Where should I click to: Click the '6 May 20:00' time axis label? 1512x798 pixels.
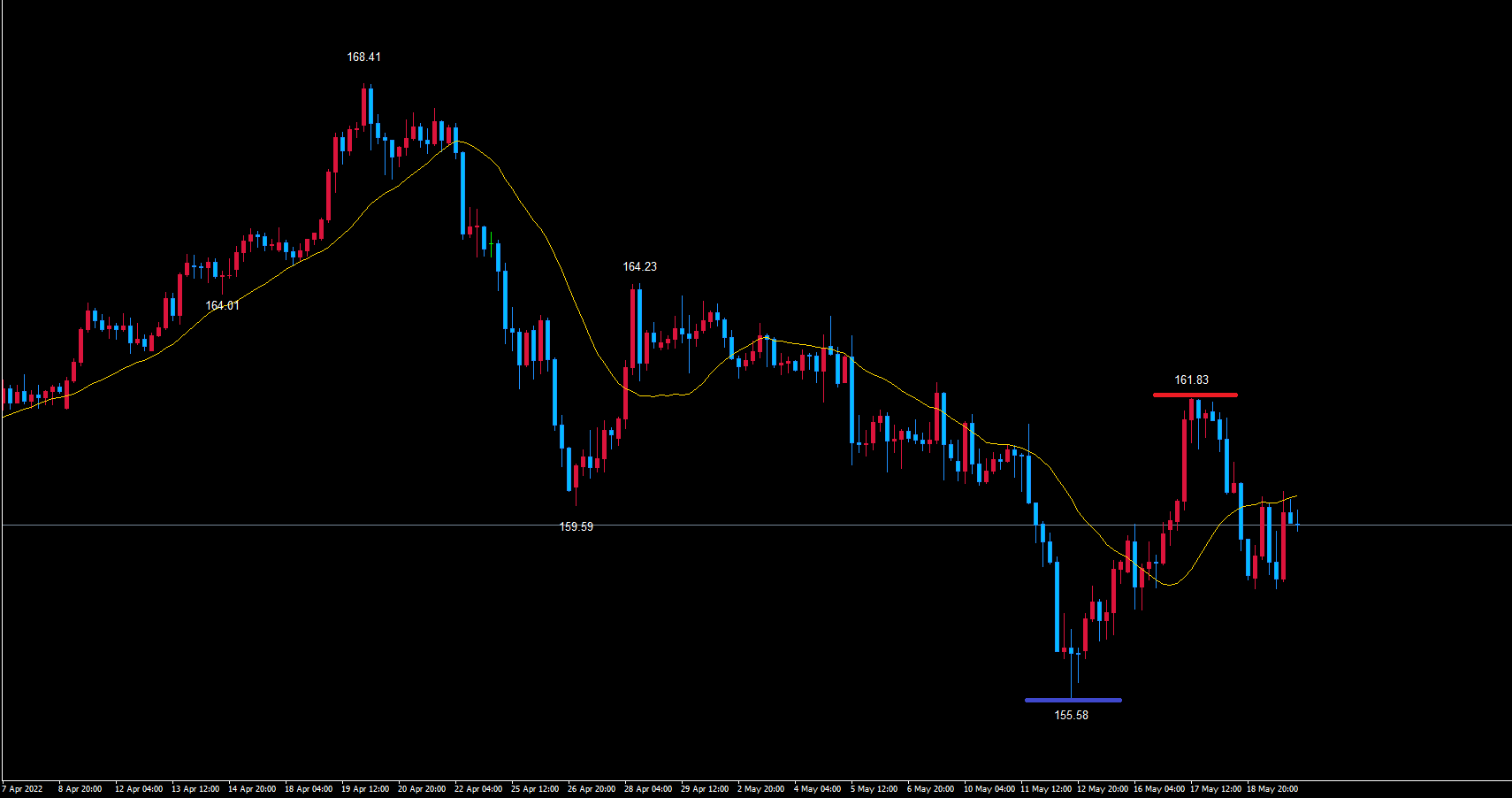[930, 789]
